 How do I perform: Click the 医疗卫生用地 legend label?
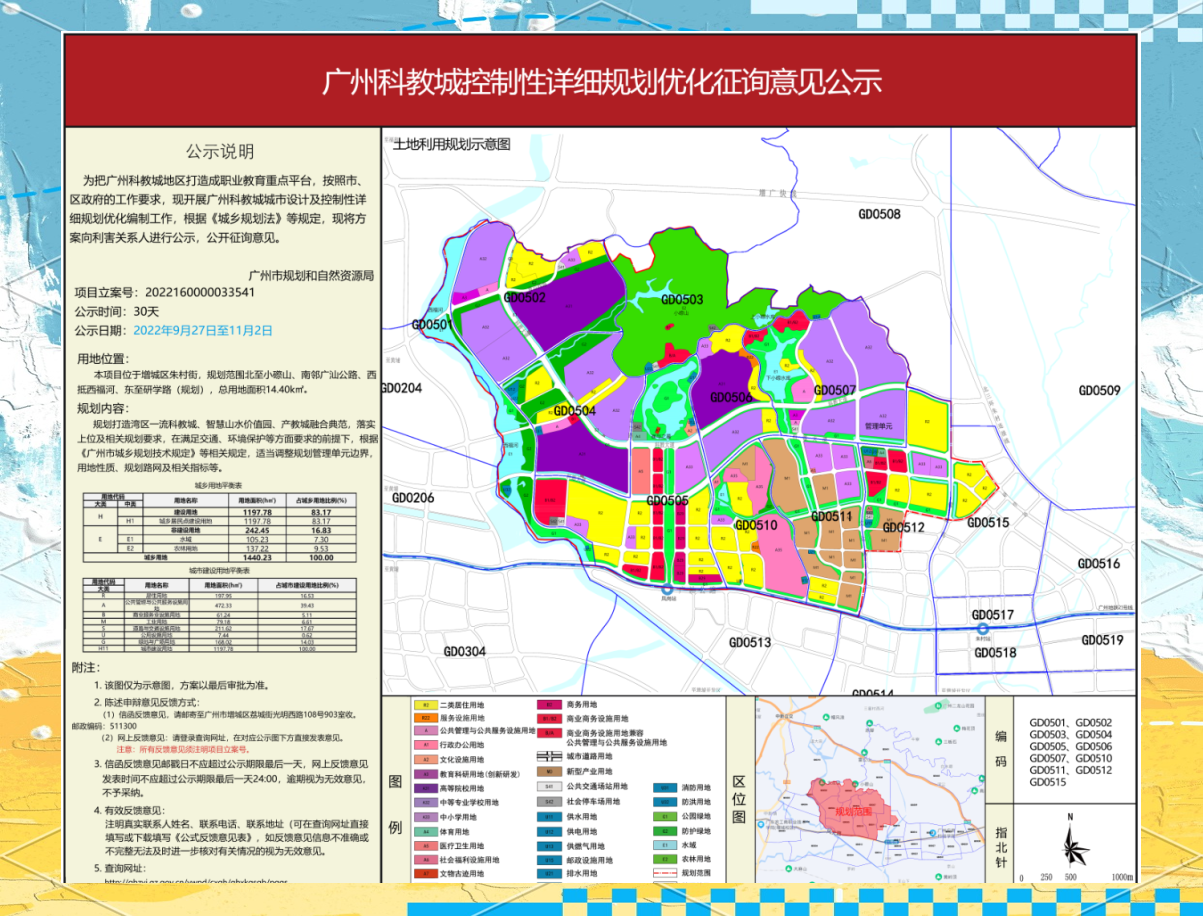(462, 846)
